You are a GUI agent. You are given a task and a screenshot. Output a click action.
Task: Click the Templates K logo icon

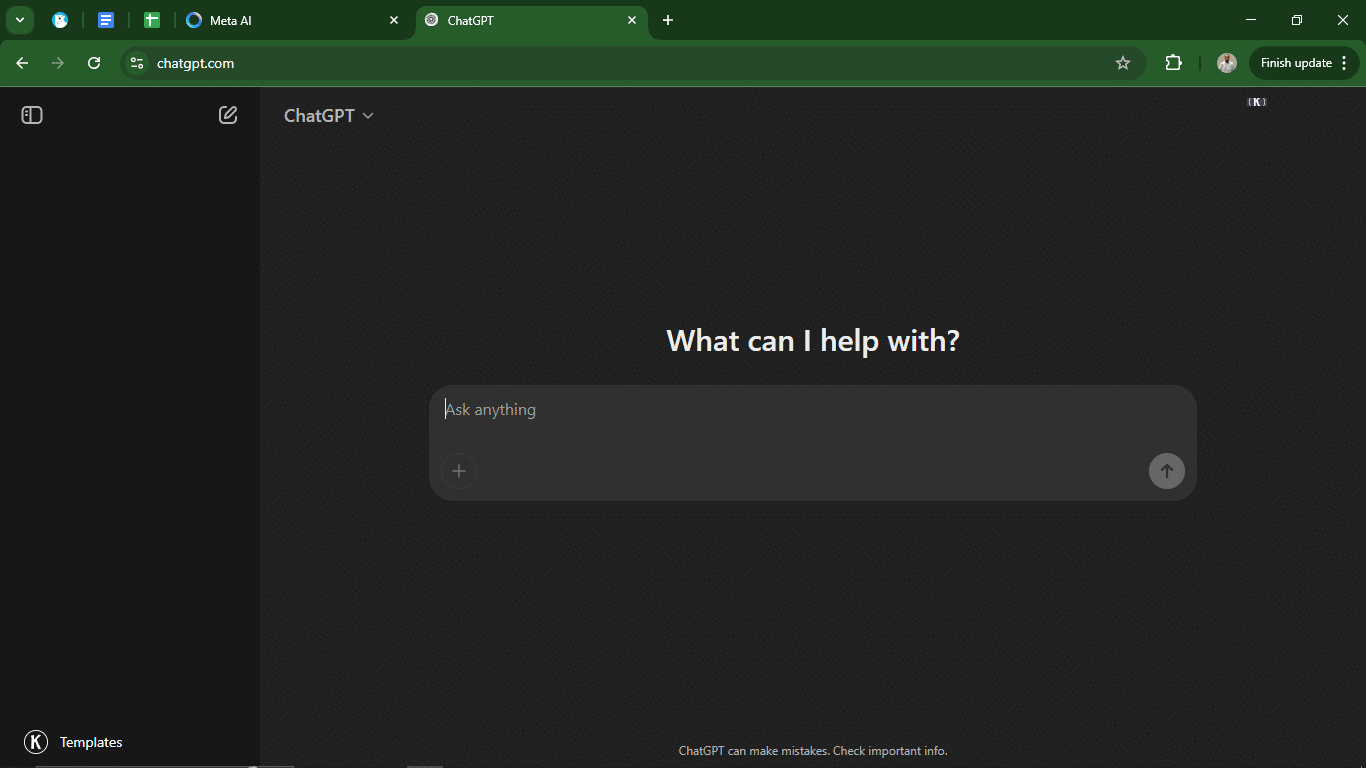tap(36, 742)
